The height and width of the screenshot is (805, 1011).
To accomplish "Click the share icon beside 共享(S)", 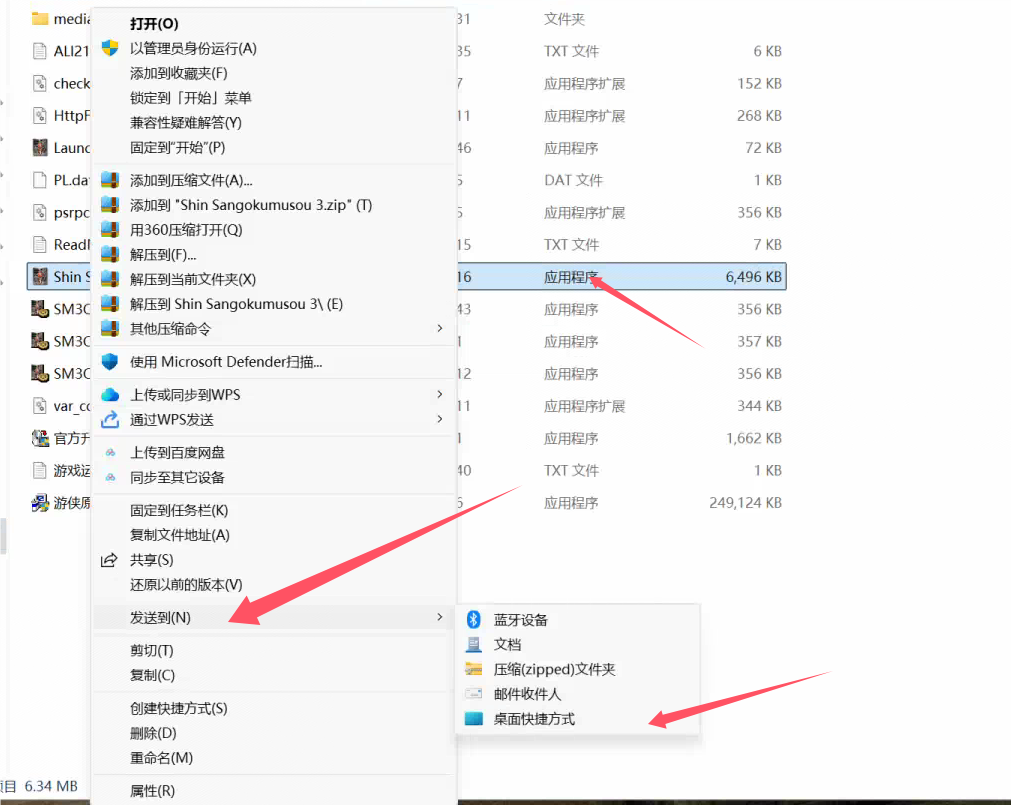I will pos(110,560).
